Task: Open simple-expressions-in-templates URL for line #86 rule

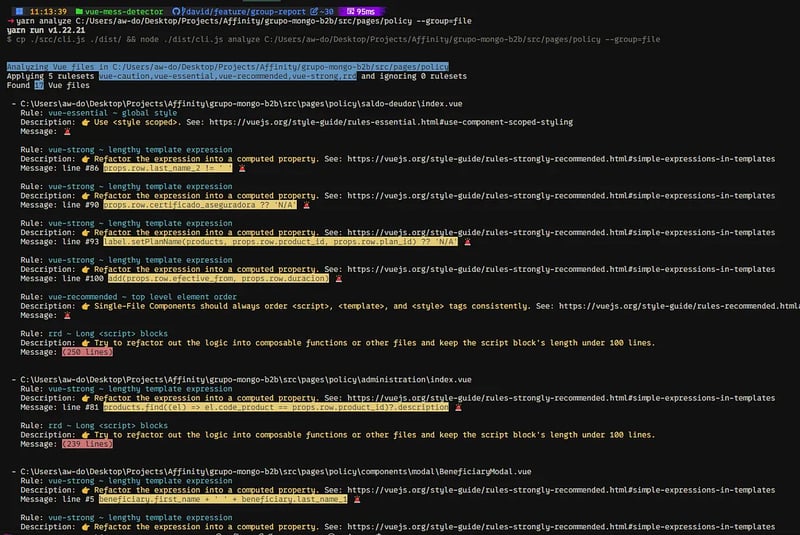Action: pyautogui.click(x=561, y=159)
